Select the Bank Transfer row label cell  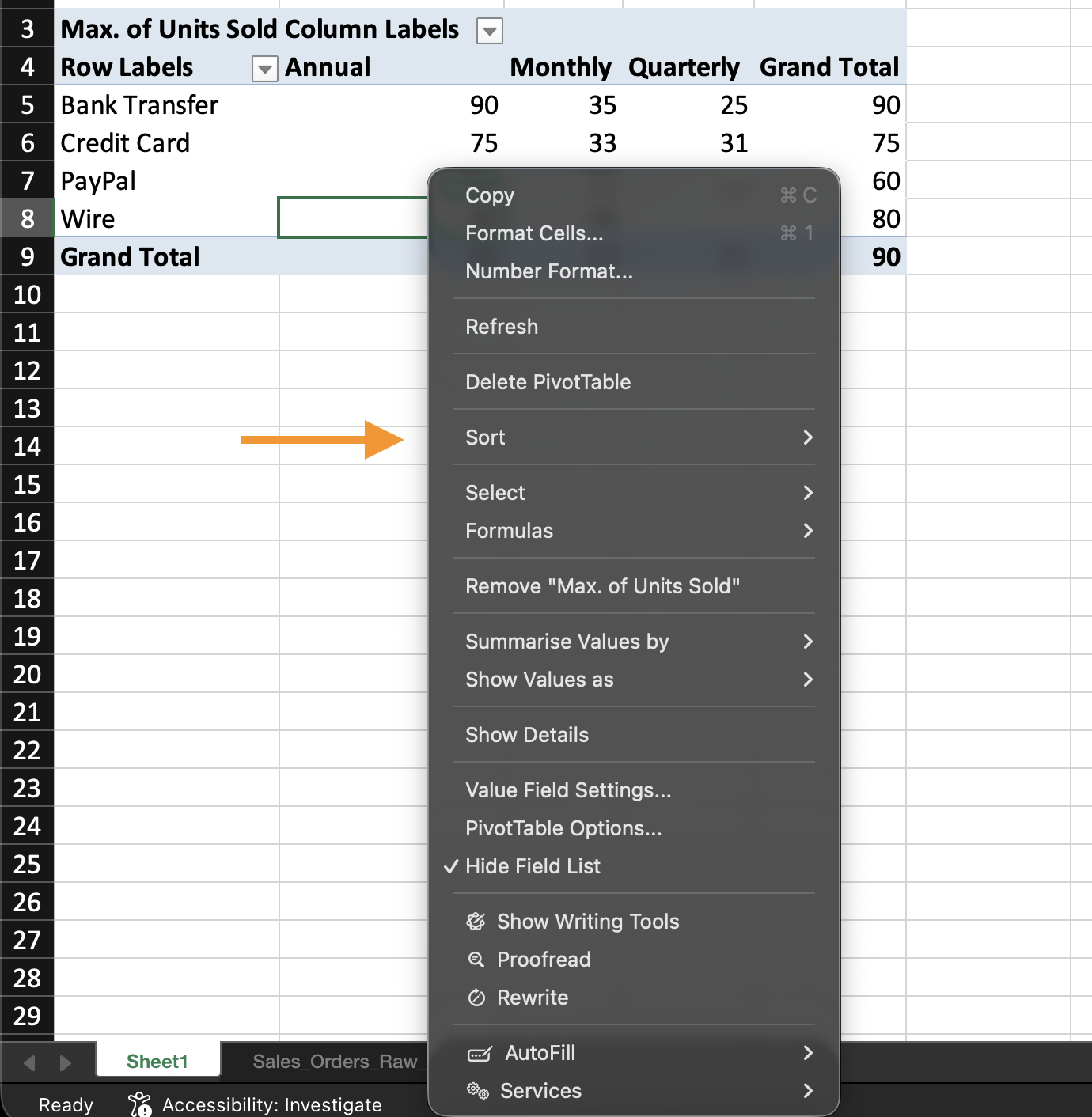coord(140,105)
